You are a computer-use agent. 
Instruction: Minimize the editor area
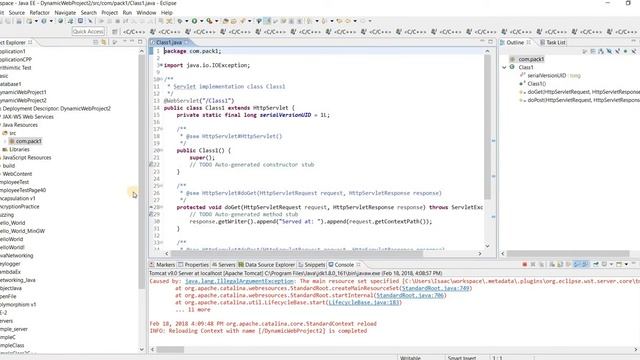[x=482, y=42]
